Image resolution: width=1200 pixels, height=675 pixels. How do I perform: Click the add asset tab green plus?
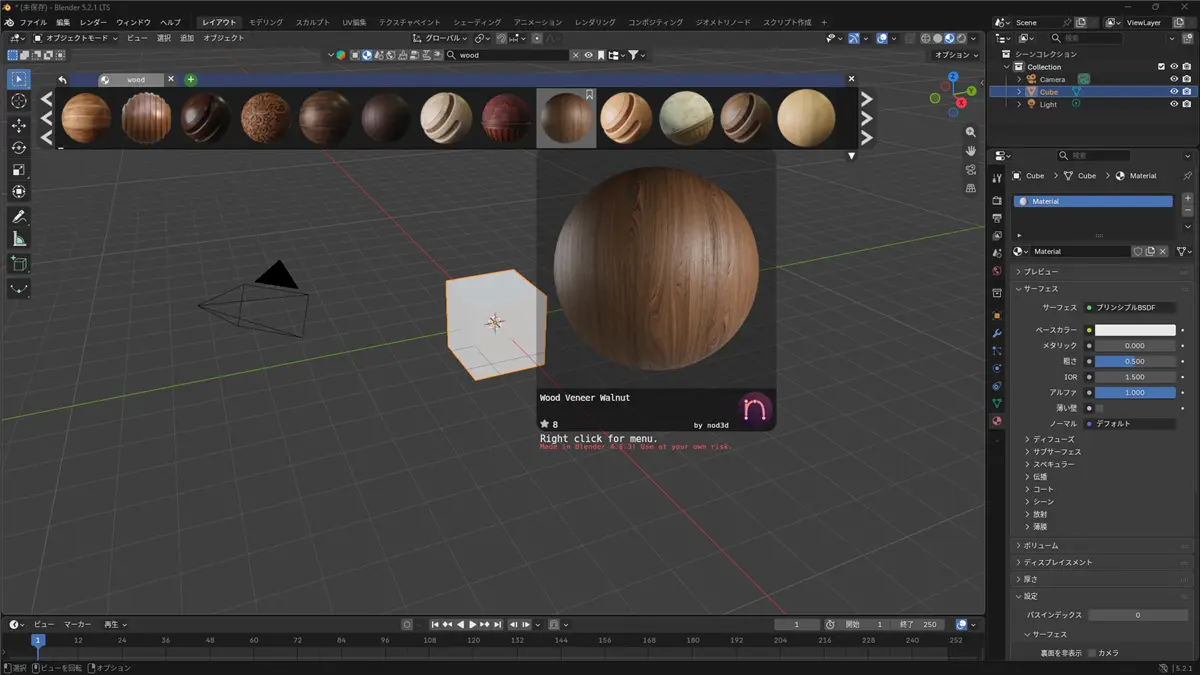pyautogui.click(x=190, y=79)
